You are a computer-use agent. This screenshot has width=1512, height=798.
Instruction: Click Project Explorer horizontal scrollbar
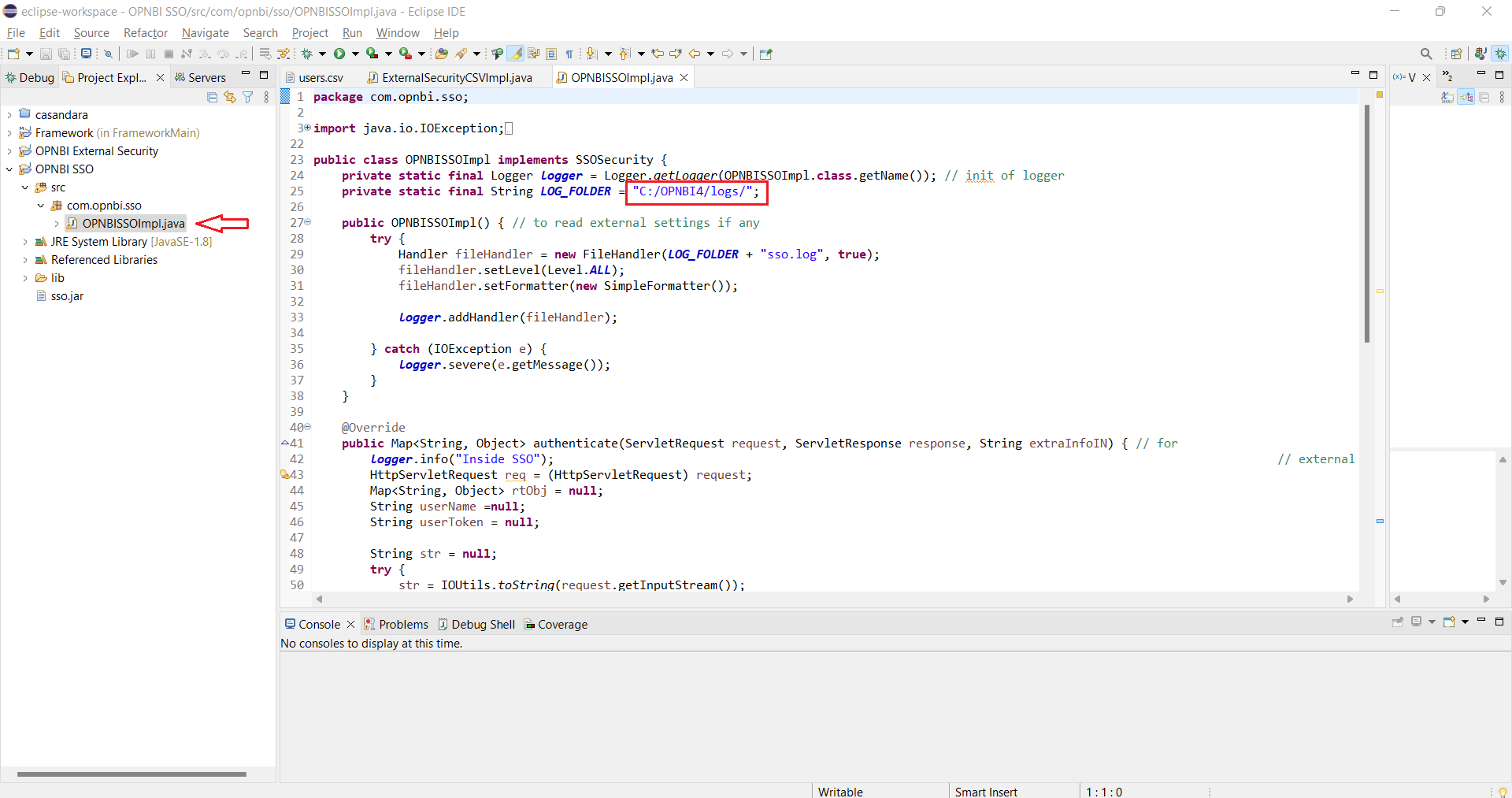(x=132, y=774)
